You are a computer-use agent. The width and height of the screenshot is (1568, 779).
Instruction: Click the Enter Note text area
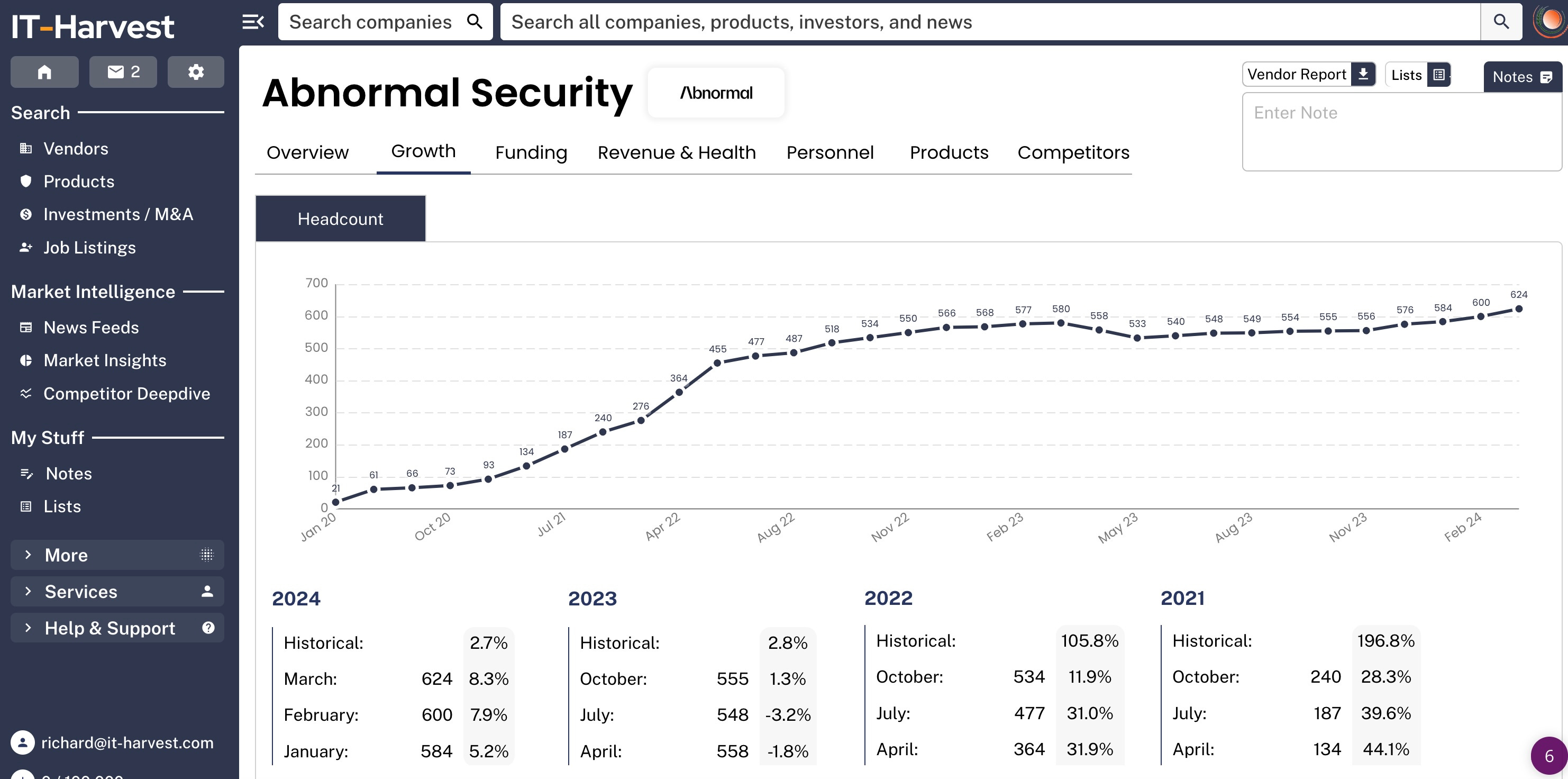click(x=1402, y=132)
